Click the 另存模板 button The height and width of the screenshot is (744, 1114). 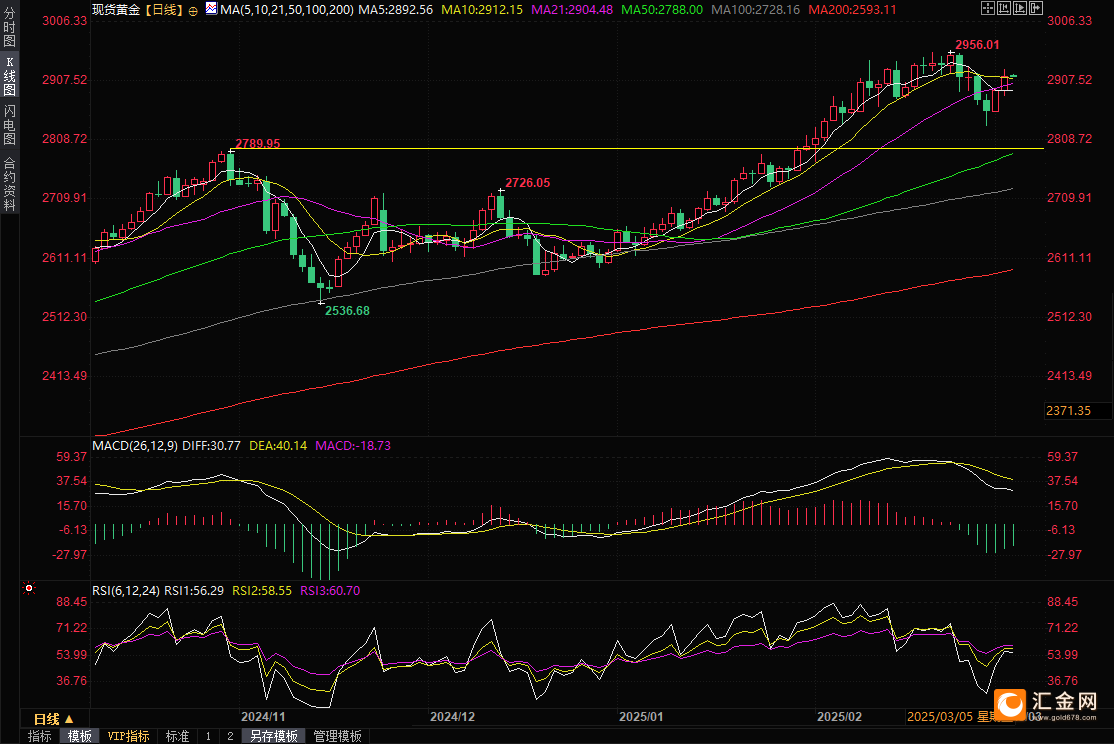coord(274,736)
